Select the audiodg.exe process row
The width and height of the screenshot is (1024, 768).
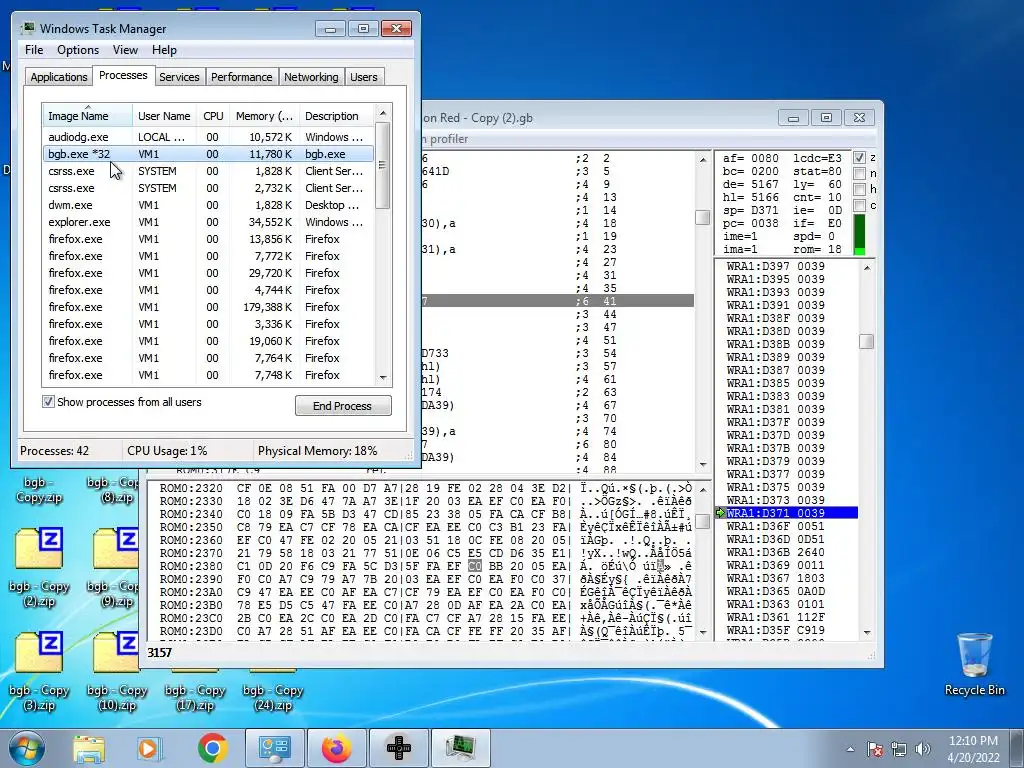[208, 137]
